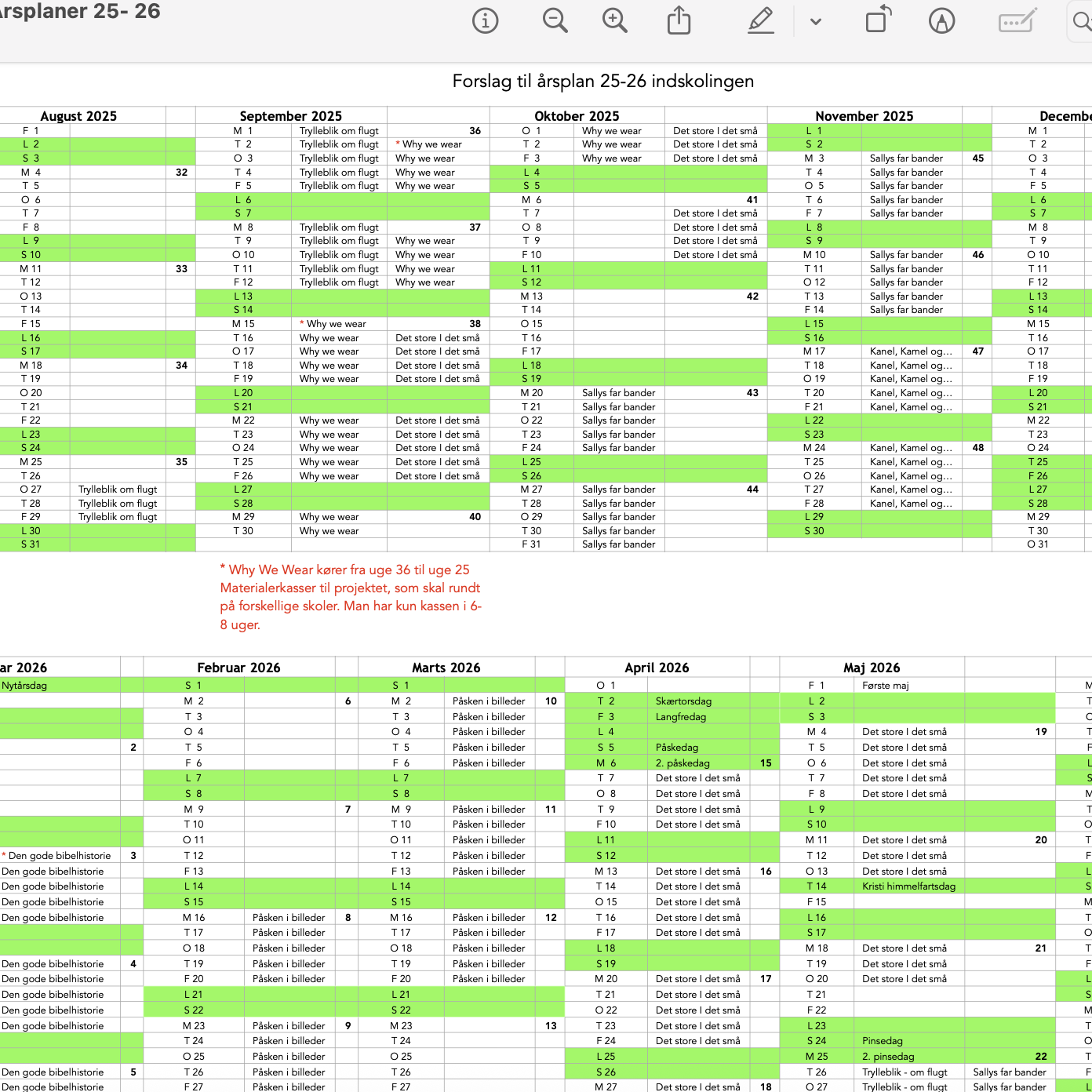Image resolution: width=1092 pixels, height=1092 pixels.
Task: Select 'Kanel, Kamel og…' on November M 17
Action: pos(911,351)
